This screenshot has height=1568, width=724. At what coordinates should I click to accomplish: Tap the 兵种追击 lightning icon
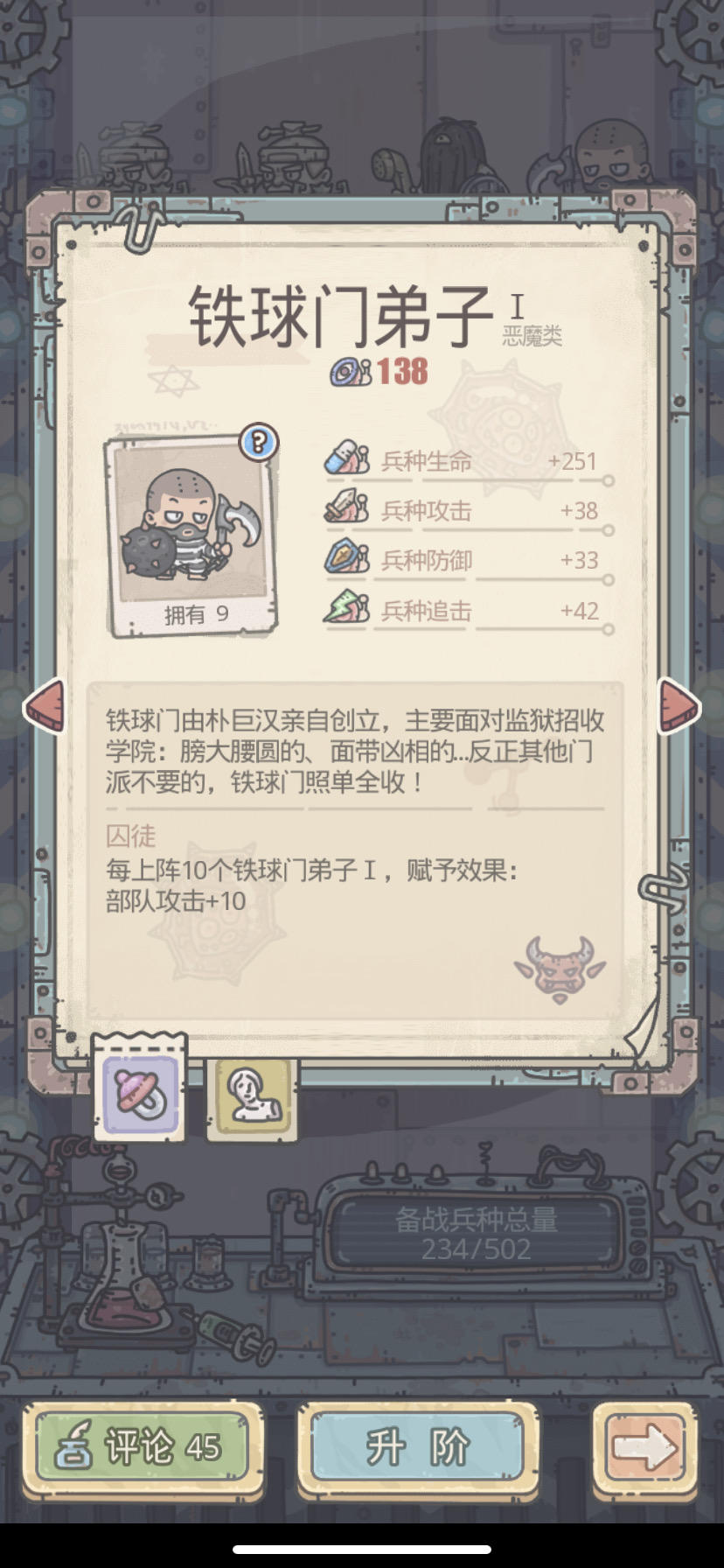coord(347,607)
